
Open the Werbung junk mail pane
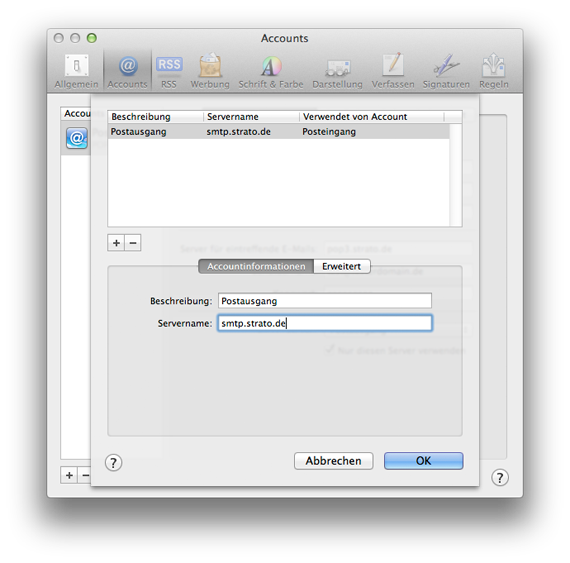[210, 72]
